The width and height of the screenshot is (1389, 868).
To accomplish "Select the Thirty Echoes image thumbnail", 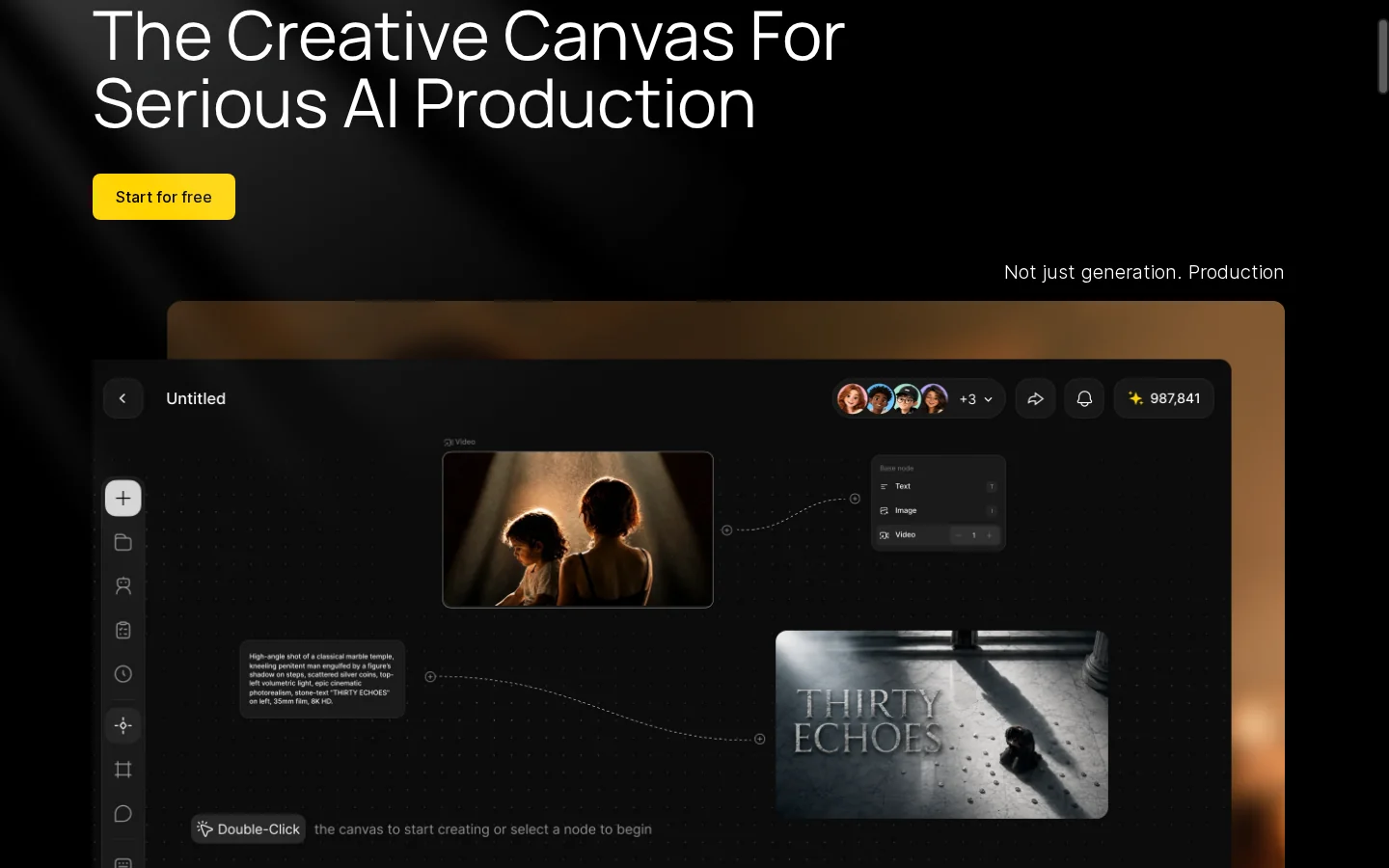I will point(941,724).
